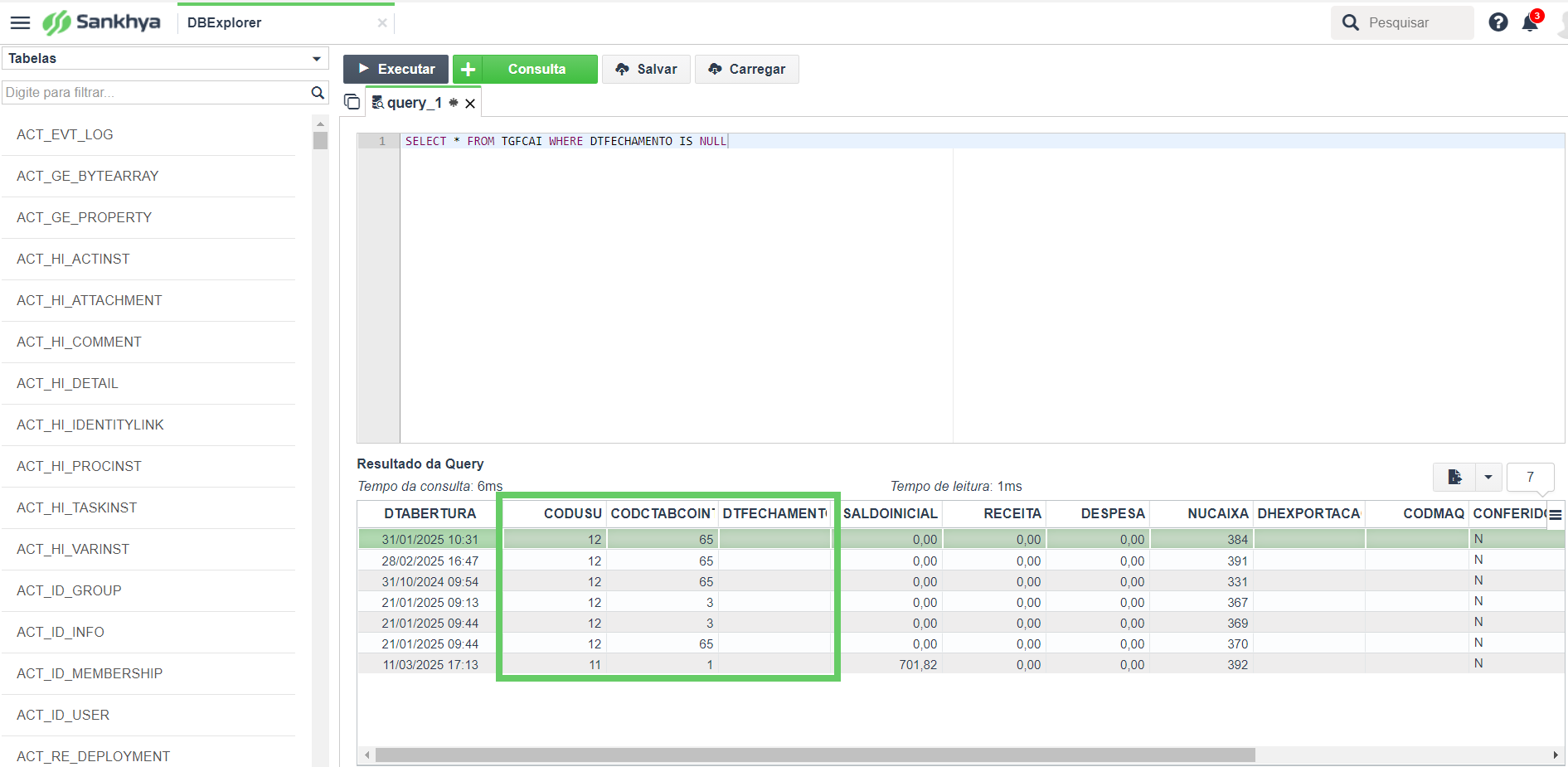Select ACT_HI_PROCINST table
Image resolution: width=1568 pixels, height=767 pixels.
click(x=79, y=466)
